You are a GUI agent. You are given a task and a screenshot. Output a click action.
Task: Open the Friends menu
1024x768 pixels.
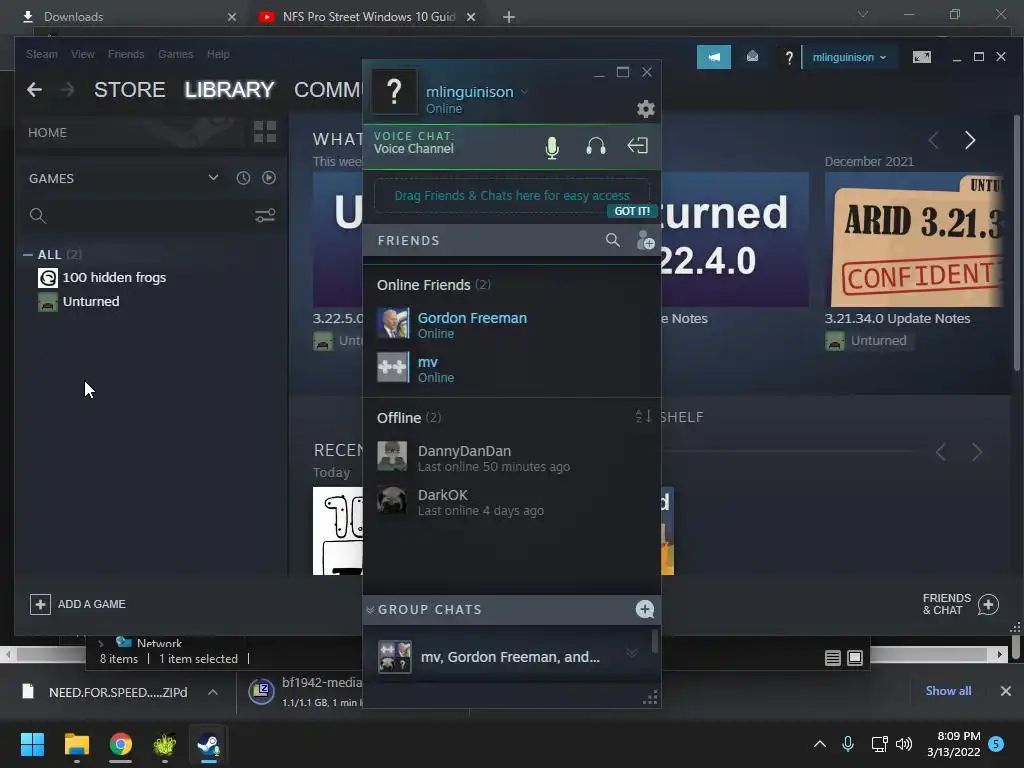click(126, 54)
